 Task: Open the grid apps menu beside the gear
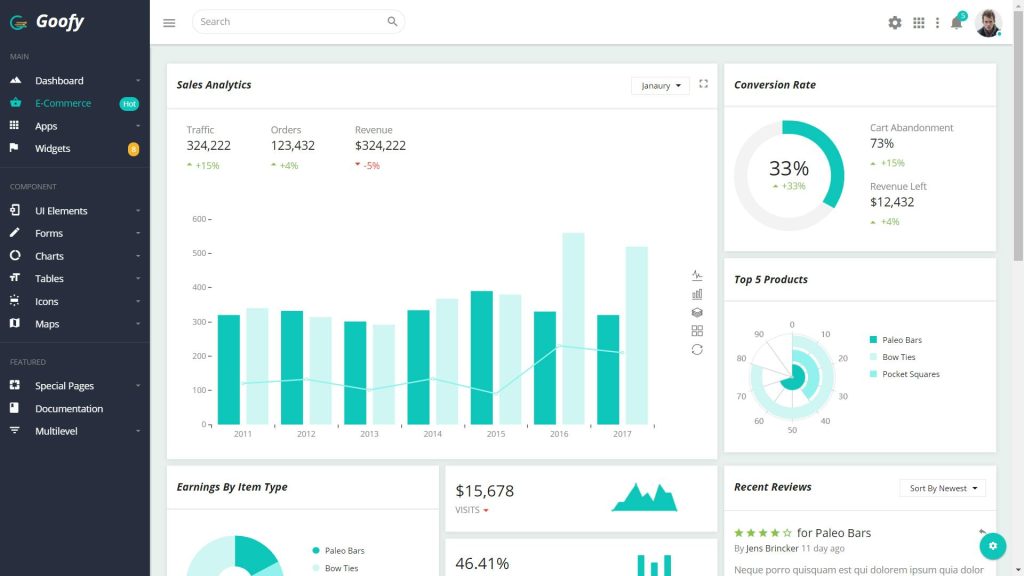(918, 22)
